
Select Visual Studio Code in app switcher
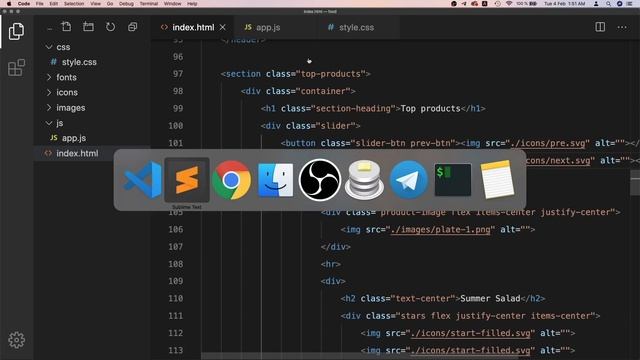[x=142, y=180]
